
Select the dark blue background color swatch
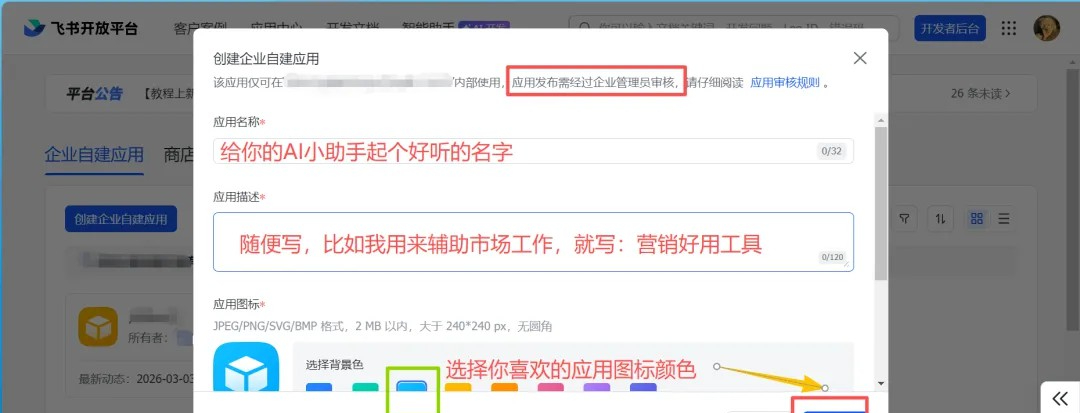pos(318,388)
